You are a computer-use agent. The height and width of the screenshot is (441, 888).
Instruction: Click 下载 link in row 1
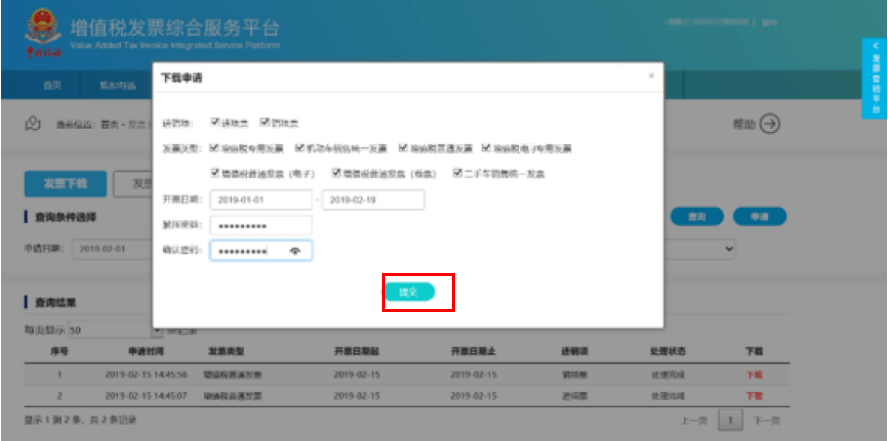[x=754, y=374]
